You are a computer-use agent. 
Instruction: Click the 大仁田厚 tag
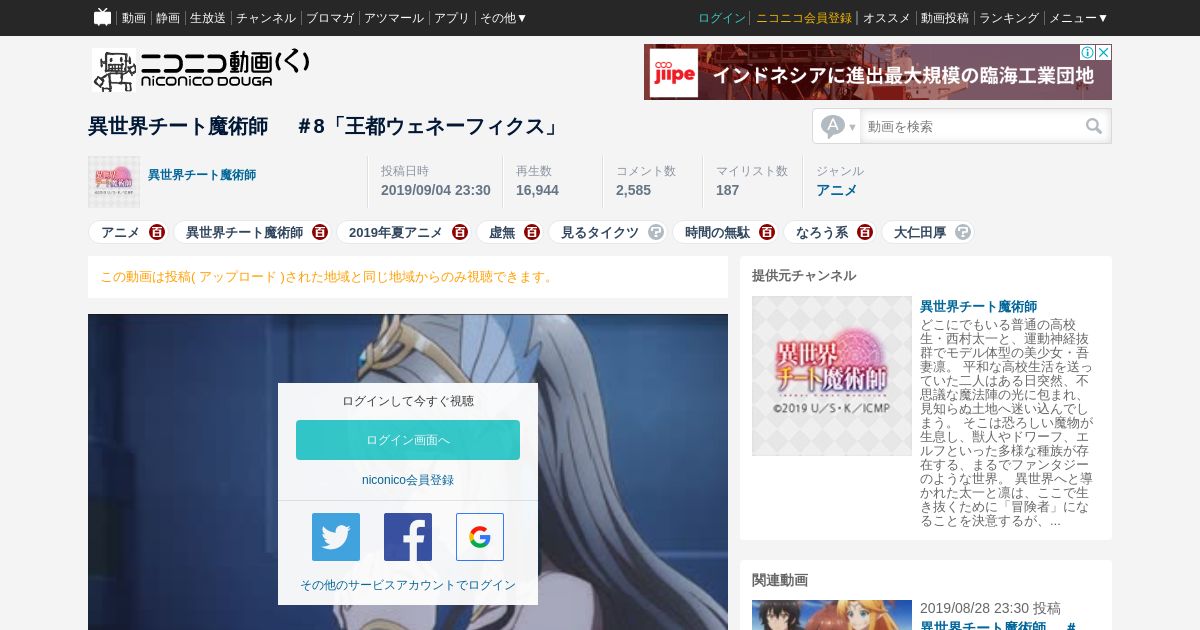tap(920, 232)
